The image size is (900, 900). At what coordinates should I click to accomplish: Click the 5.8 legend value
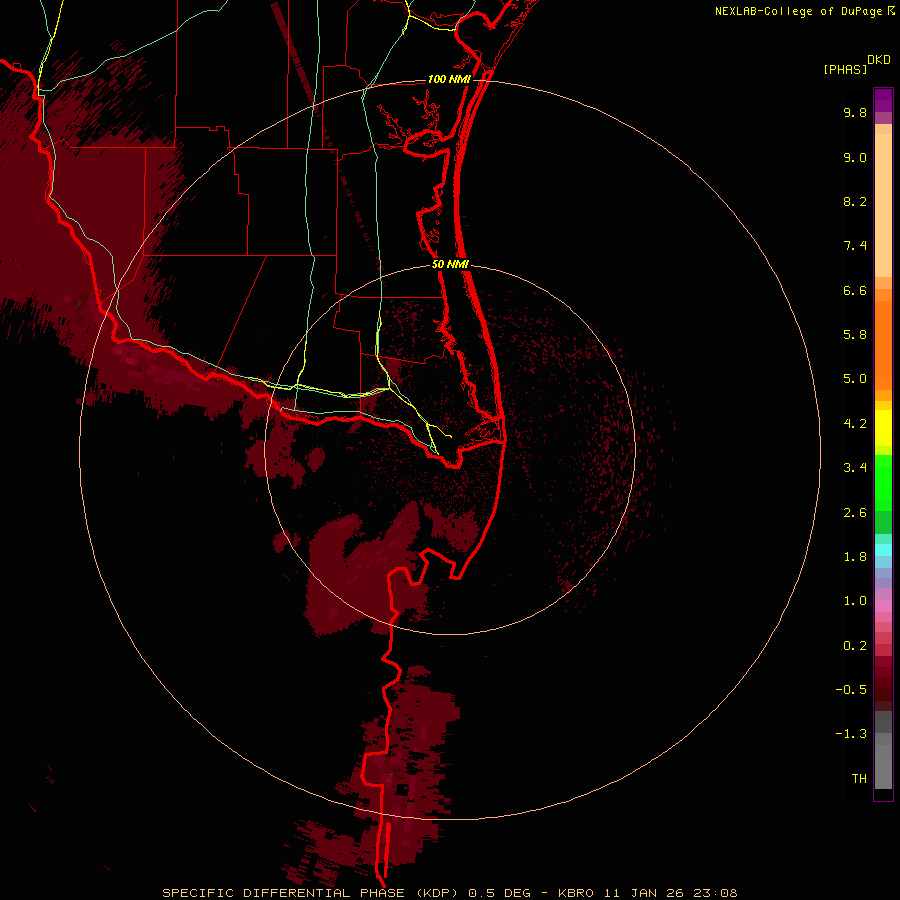pyautogui.click(x=855, y=335)
